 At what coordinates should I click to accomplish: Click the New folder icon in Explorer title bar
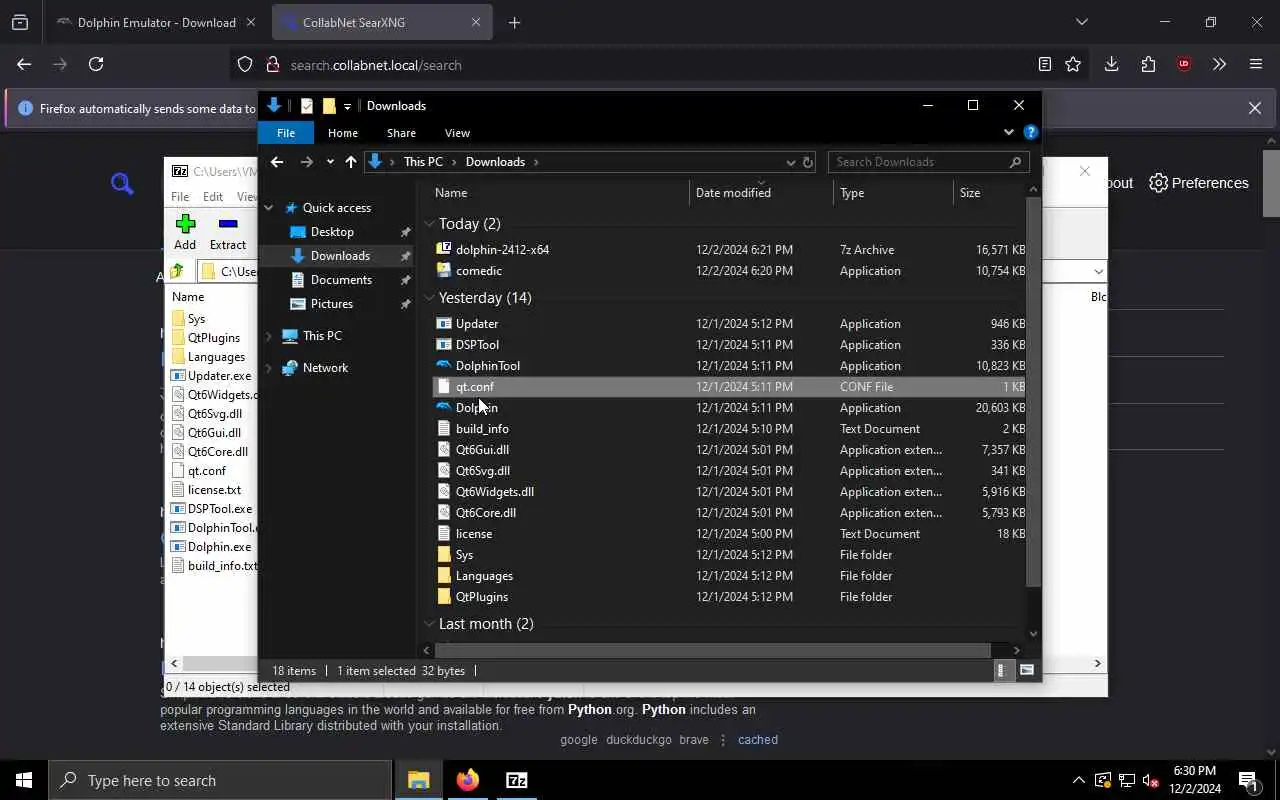pyautogui.click(x=329, y=106)
